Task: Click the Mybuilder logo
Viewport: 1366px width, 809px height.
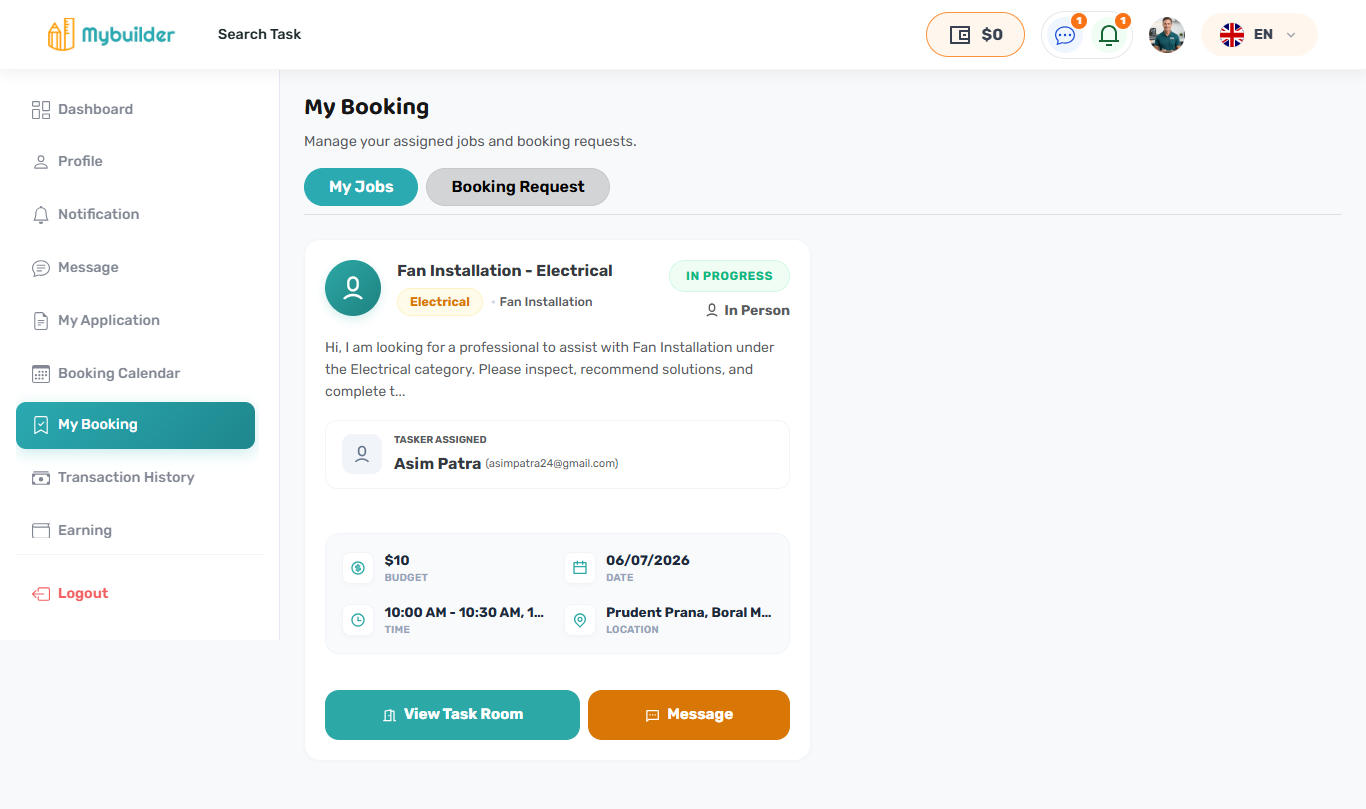Action: pos(111,34)
